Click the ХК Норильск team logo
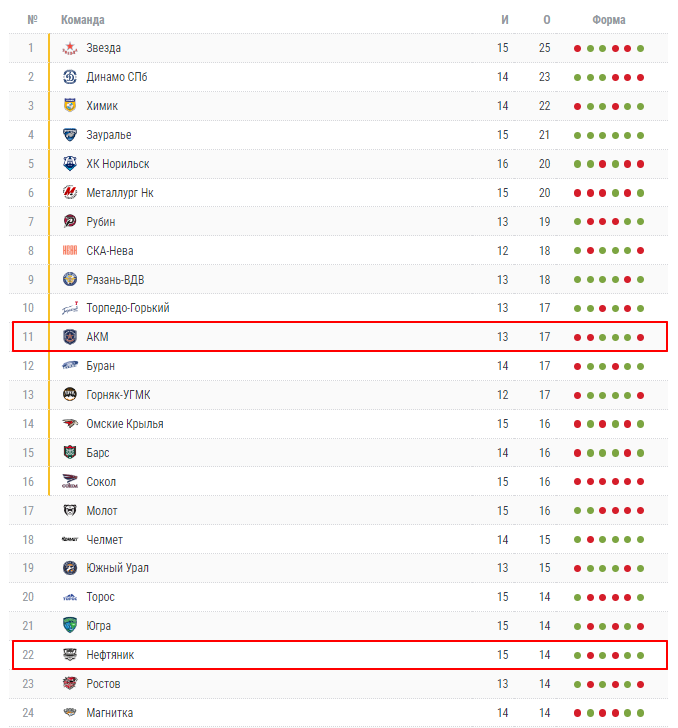This screenshot has height=728, width=678. click(x=70, y=164)
